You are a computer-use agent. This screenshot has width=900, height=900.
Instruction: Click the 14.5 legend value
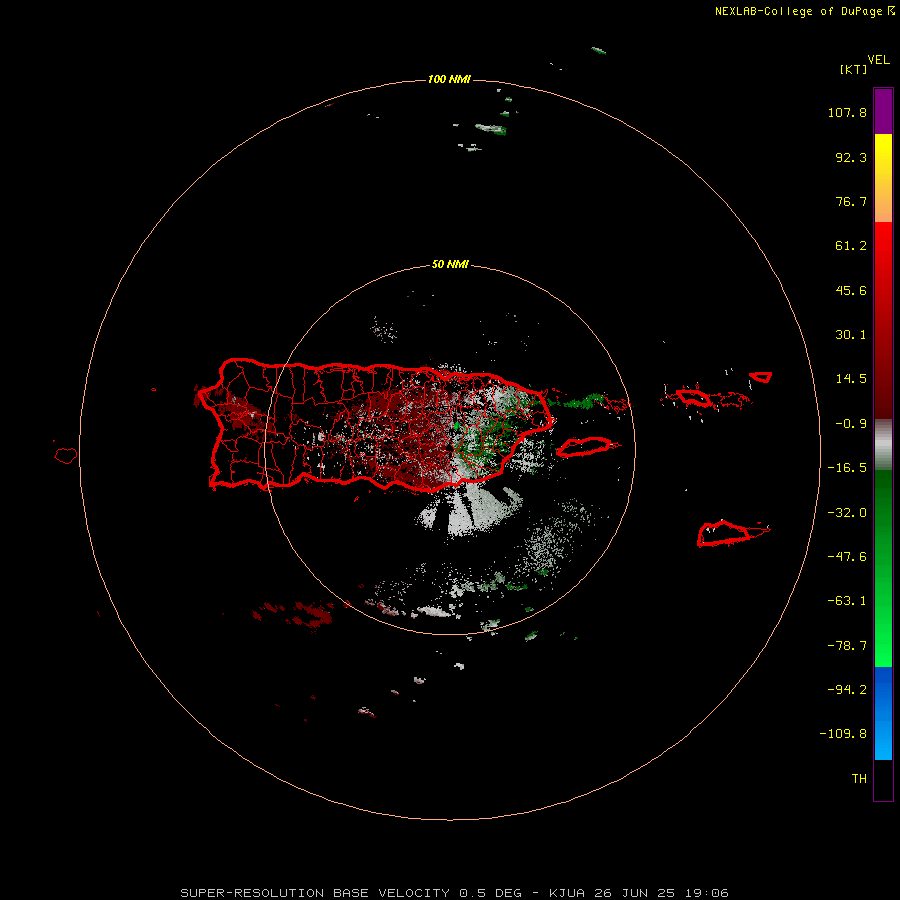(x=851, y=379)
